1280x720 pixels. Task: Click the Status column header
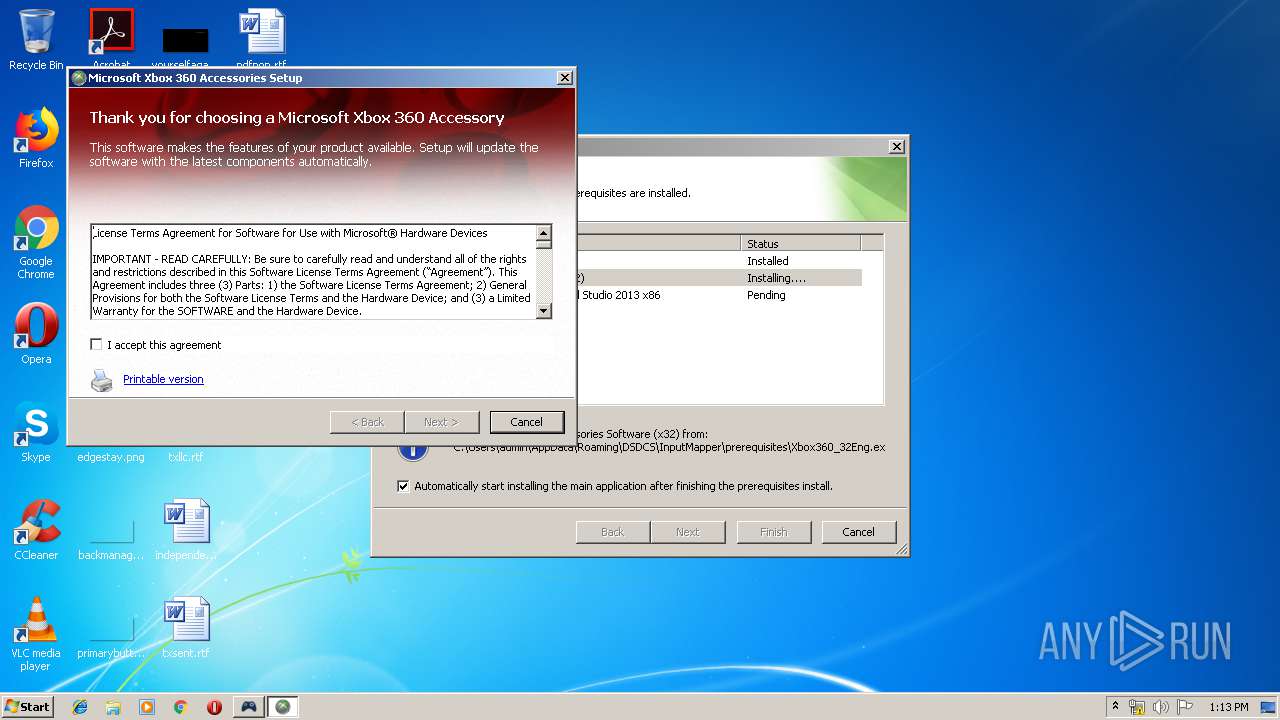pos(801,243)
